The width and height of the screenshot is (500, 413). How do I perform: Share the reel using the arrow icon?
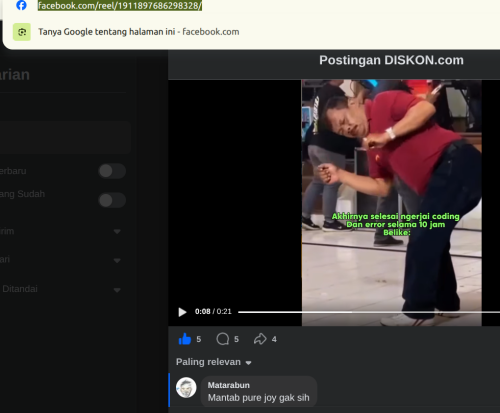[260, 339]
